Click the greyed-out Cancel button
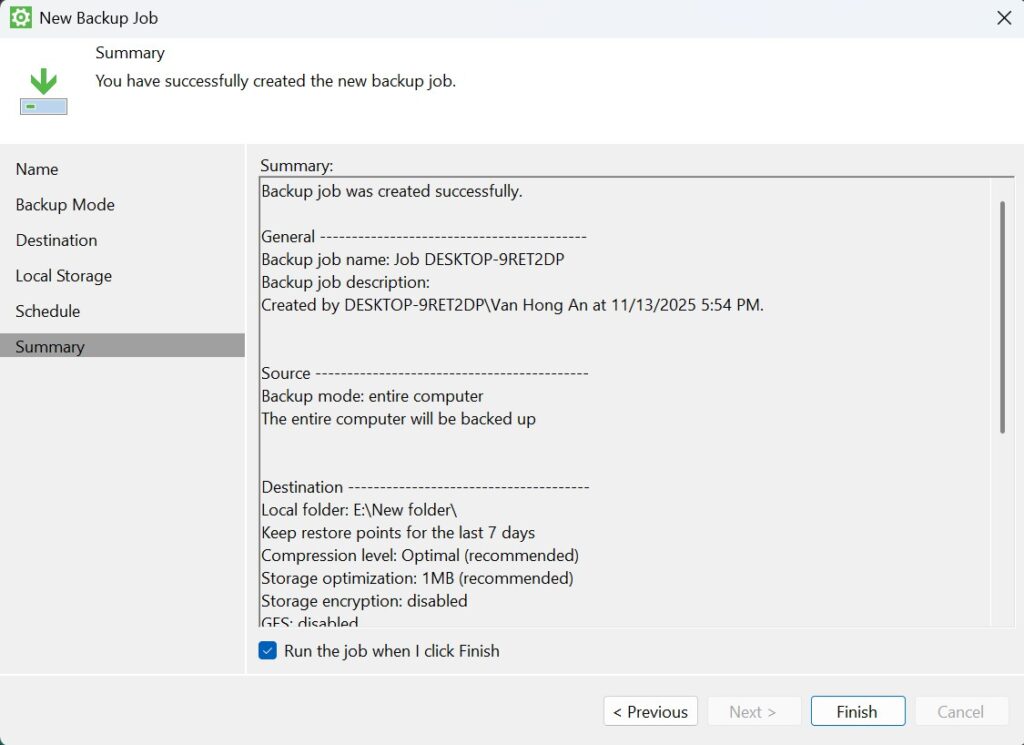 pos(960,712)
